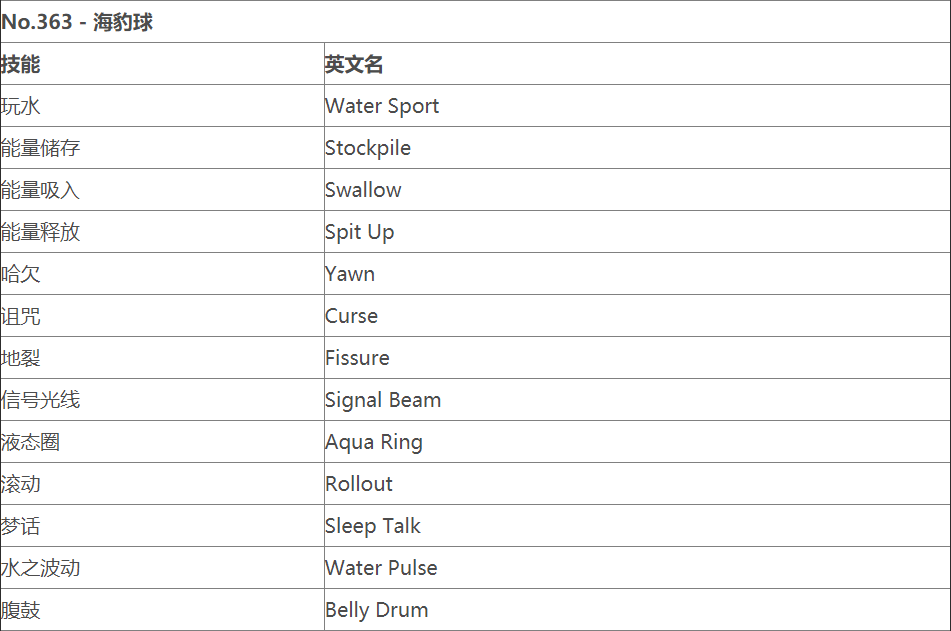Click the Stockpile cell

click(368, 148)
